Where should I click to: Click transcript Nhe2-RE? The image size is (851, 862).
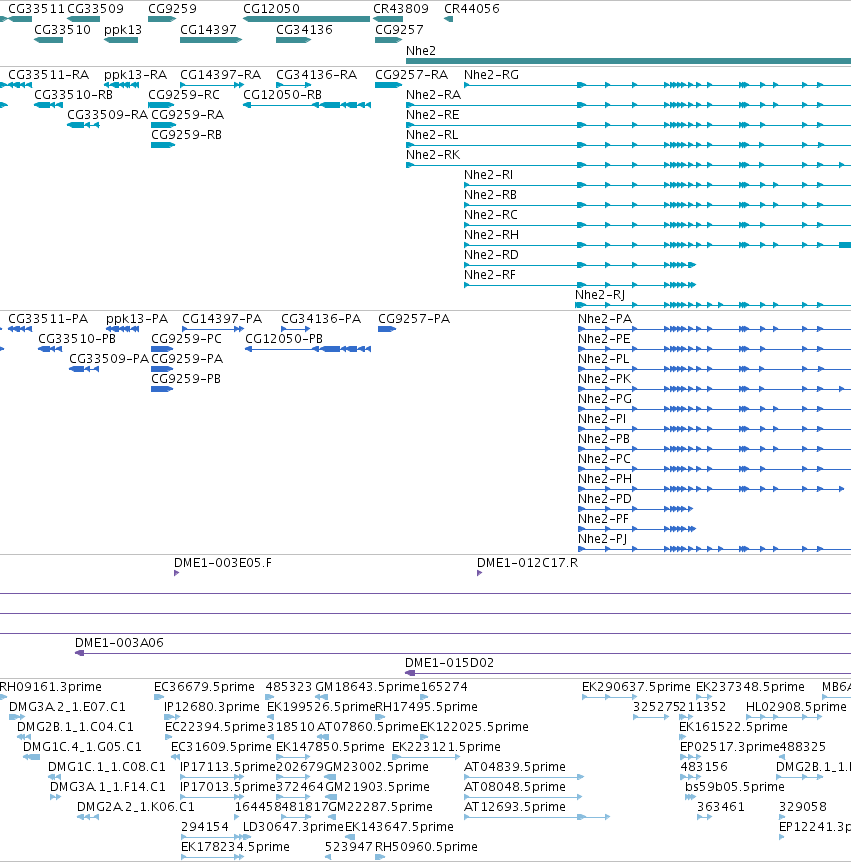433,115
